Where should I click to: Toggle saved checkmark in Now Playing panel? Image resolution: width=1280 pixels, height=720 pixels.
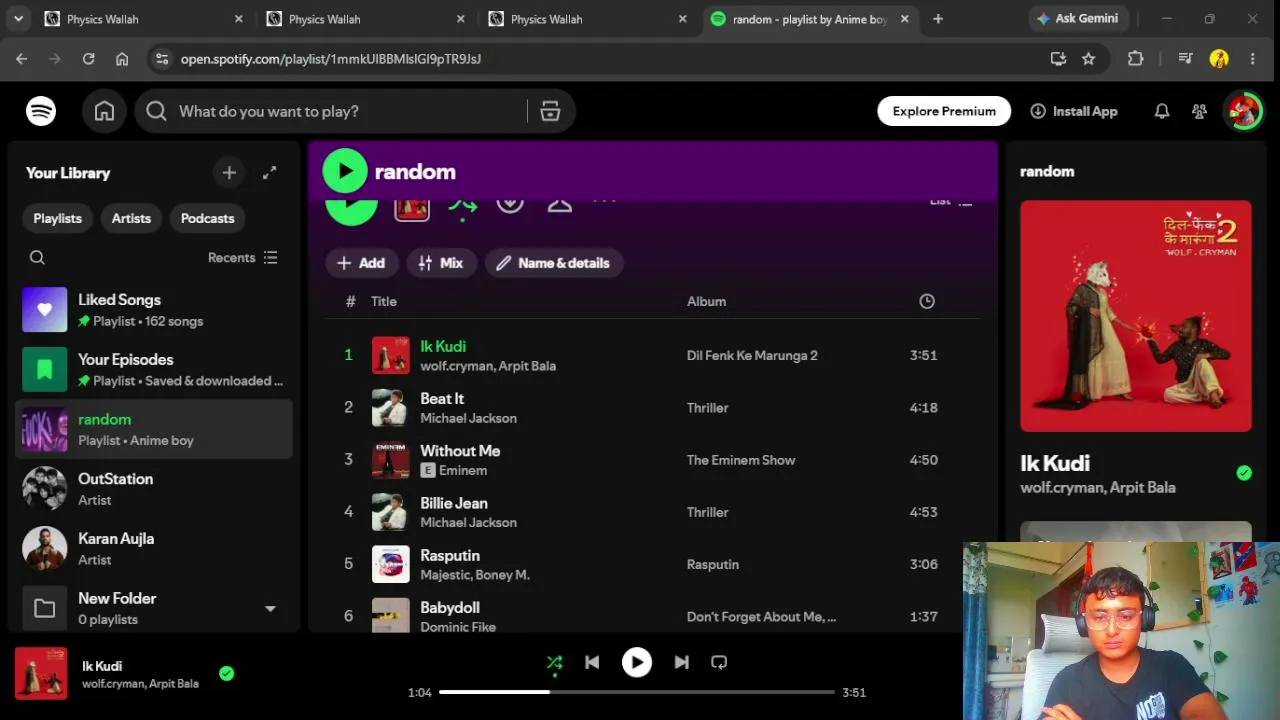pyautogui.click(x=1244, y=473)
